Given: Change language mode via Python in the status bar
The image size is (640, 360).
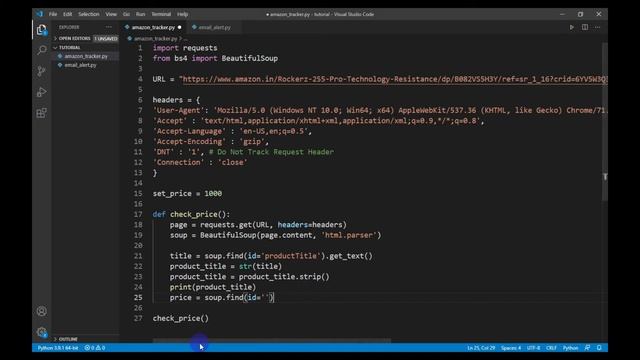Looking at the screenshot, I should click(570, 348).
